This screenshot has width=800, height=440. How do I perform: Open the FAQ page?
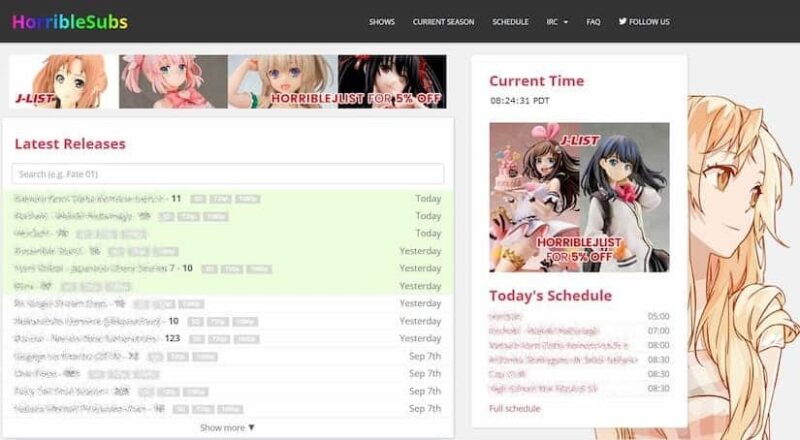593,22
